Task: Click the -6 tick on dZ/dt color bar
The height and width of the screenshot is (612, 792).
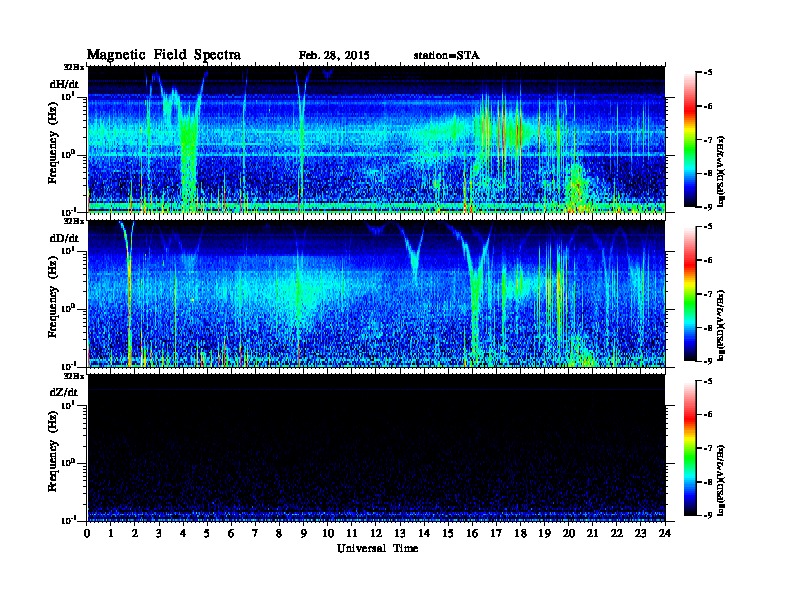Action: click(708, 414)
